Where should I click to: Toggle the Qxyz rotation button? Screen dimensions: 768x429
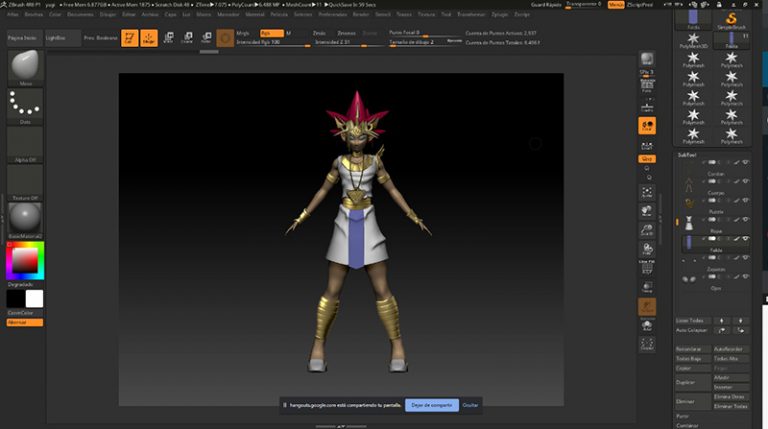[647, 159]
